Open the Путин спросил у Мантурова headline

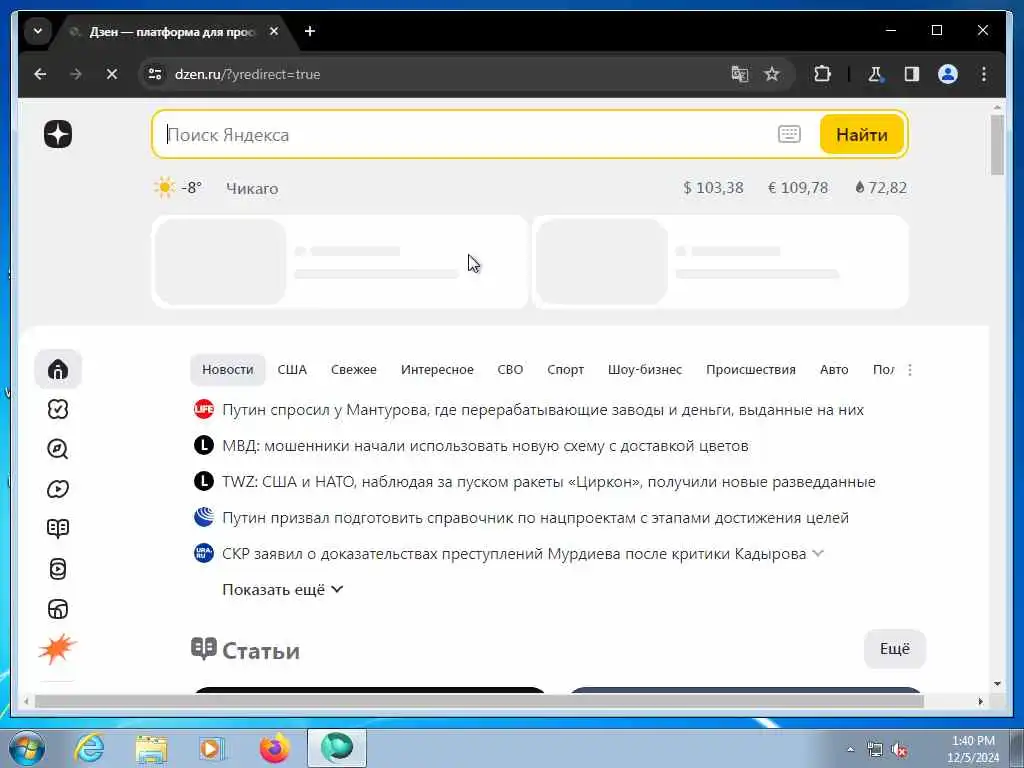[543, 410]
